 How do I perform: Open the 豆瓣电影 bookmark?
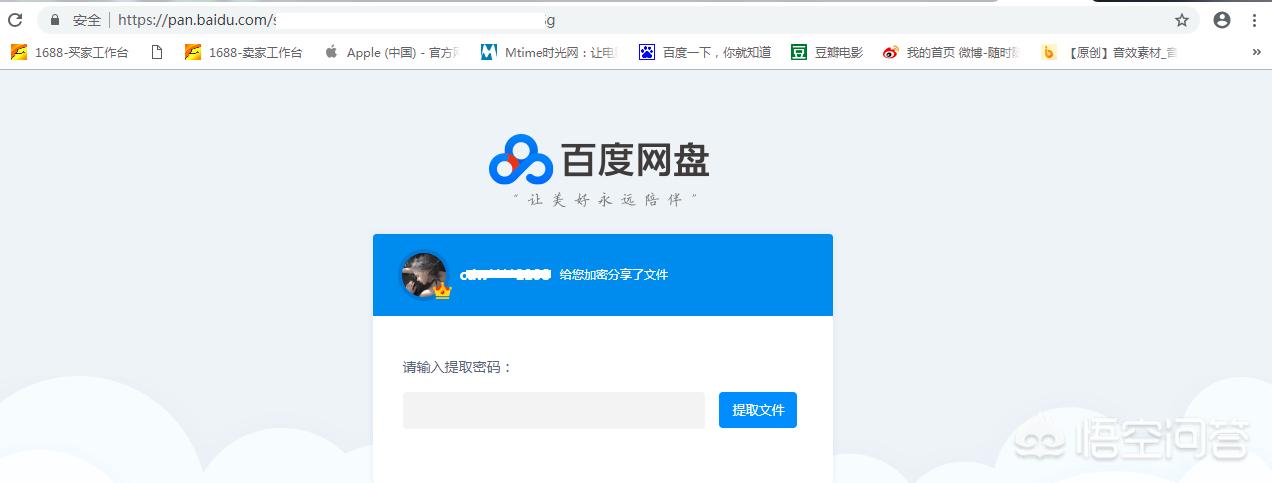click(x=826, y=52)
